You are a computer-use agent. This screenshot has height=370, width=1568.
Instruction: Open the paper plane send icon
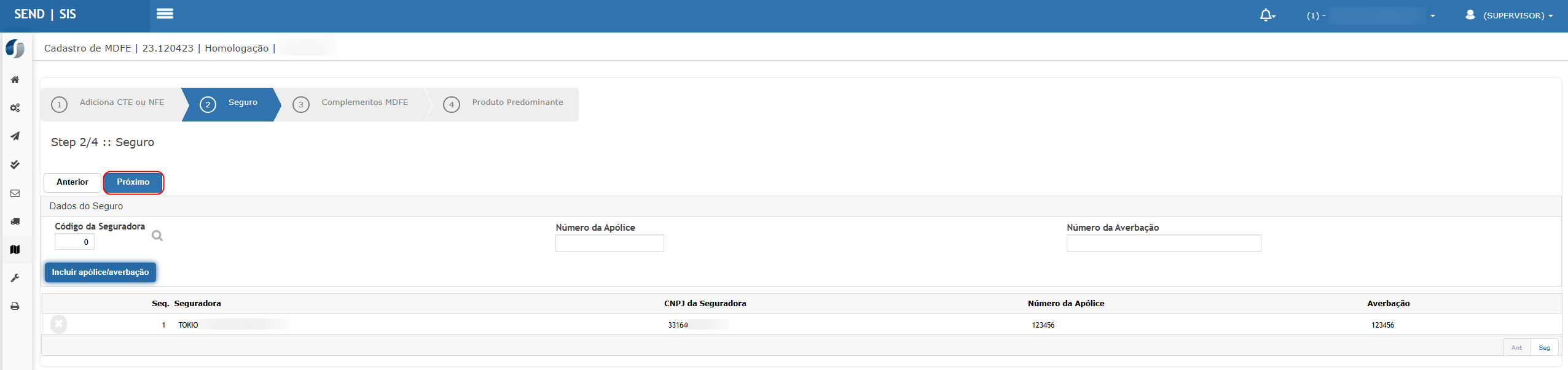(15, 136)
